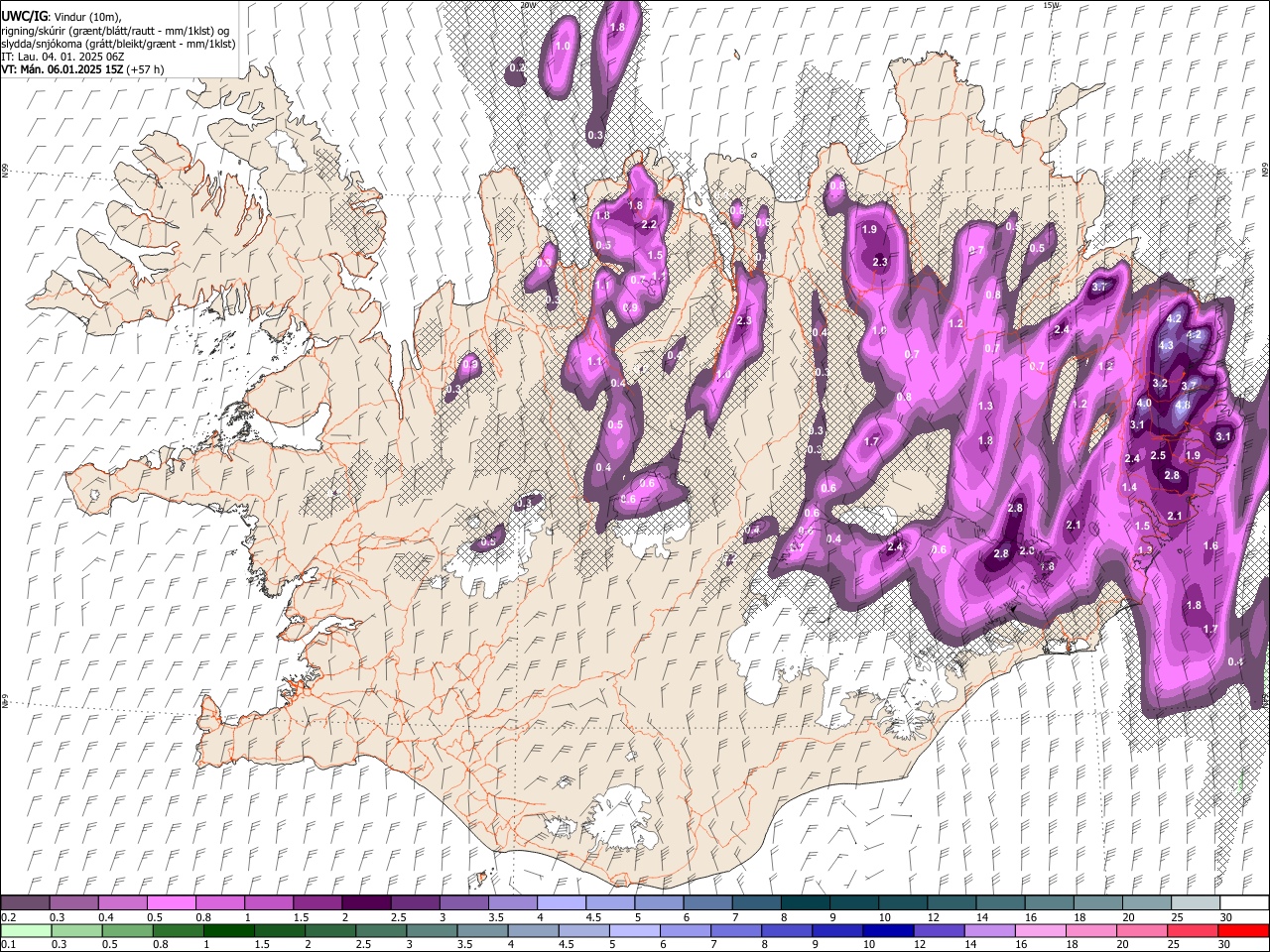Click the "IT: Lau. 04. 01. 2025 06Z" line

(63, 57)
